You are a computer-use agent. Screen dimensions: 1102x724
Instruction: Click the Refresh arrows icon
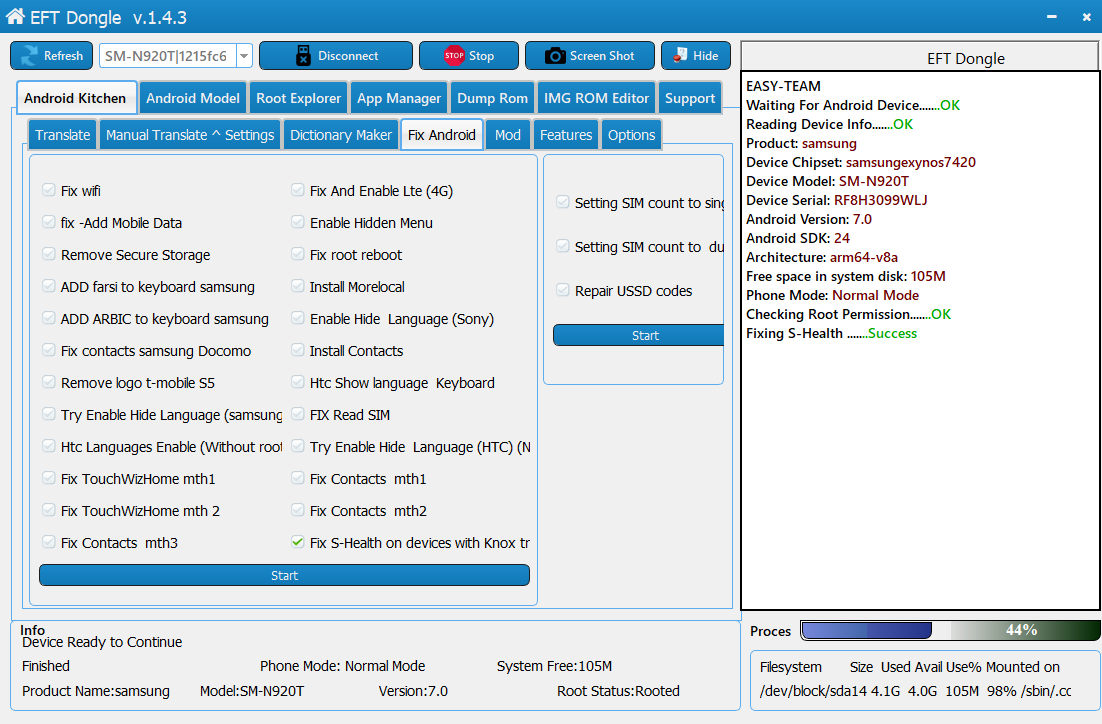(30, 56)
